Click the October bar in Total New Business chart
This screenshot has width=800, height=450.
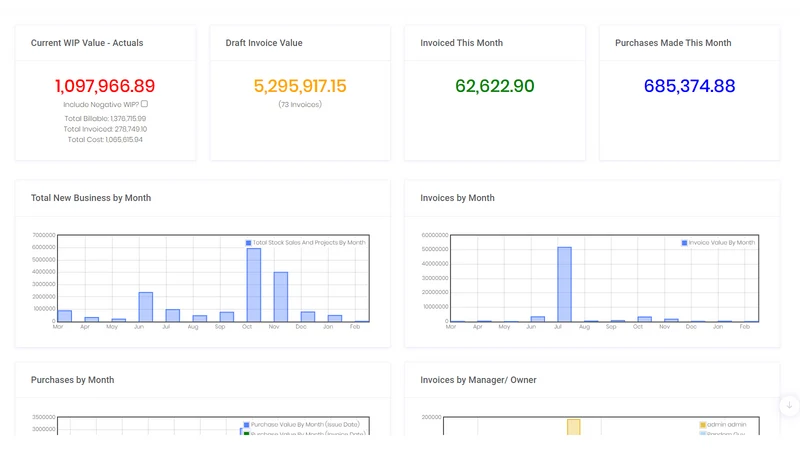[254, 285]
